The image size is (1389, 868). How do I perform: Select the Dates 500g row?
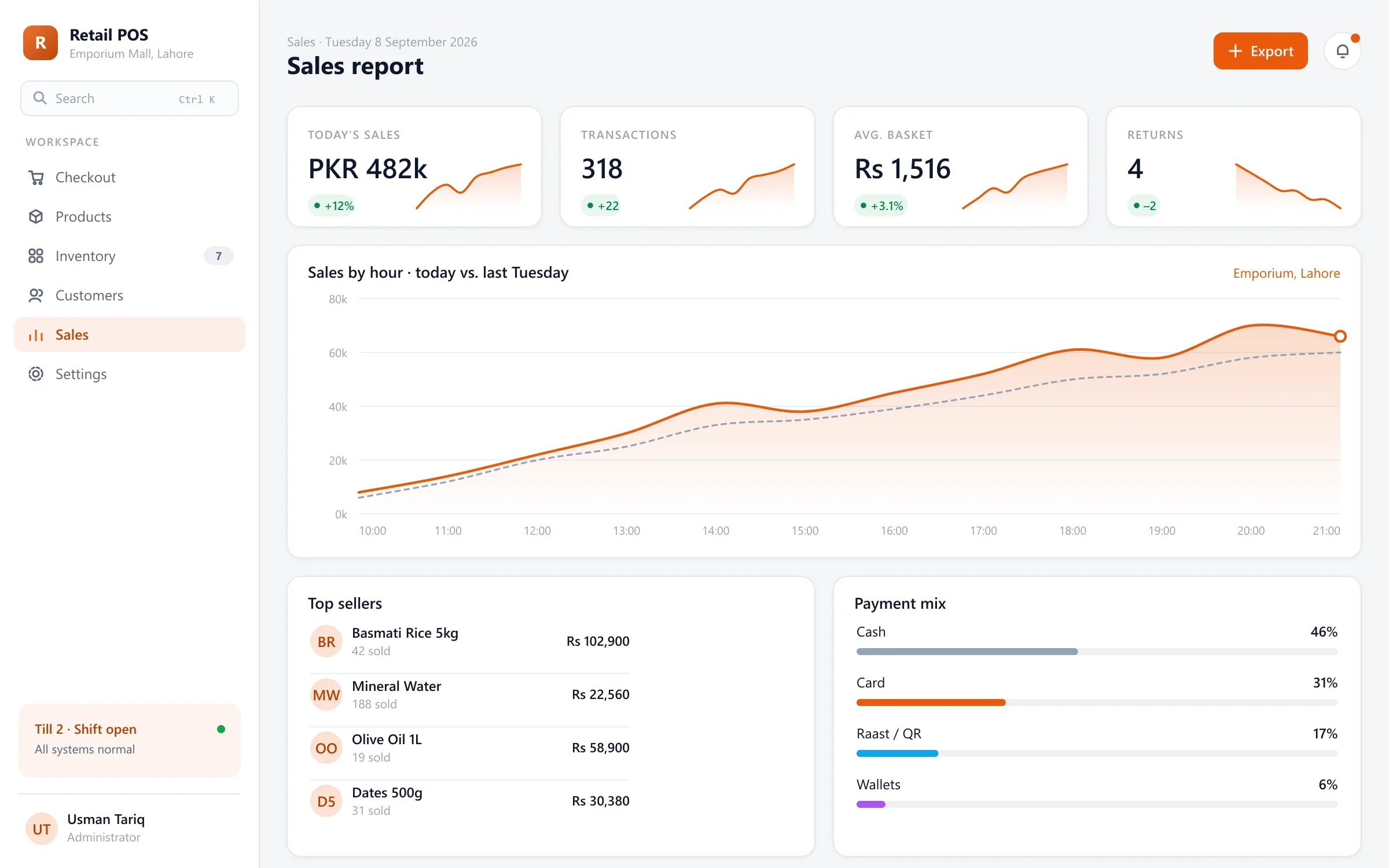(469, 801)
